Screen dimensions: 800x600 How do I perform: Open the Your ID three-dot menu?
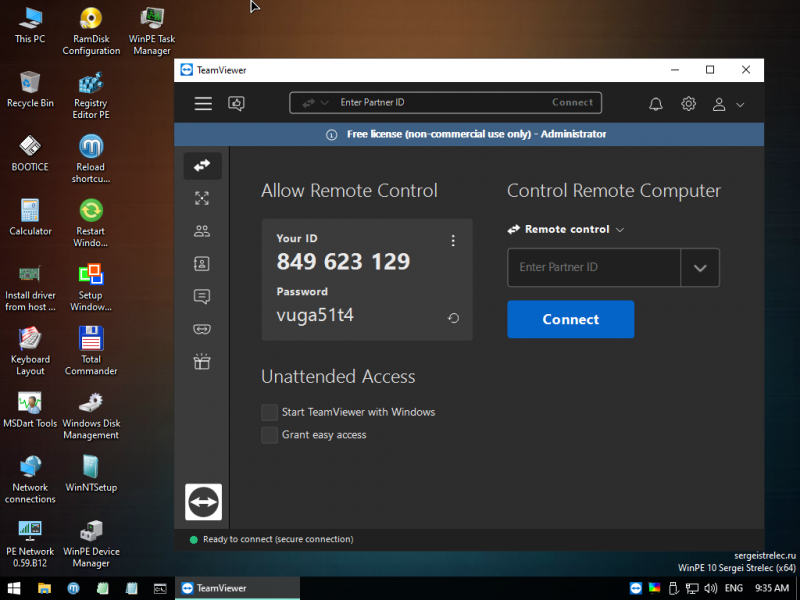(453, 241)
